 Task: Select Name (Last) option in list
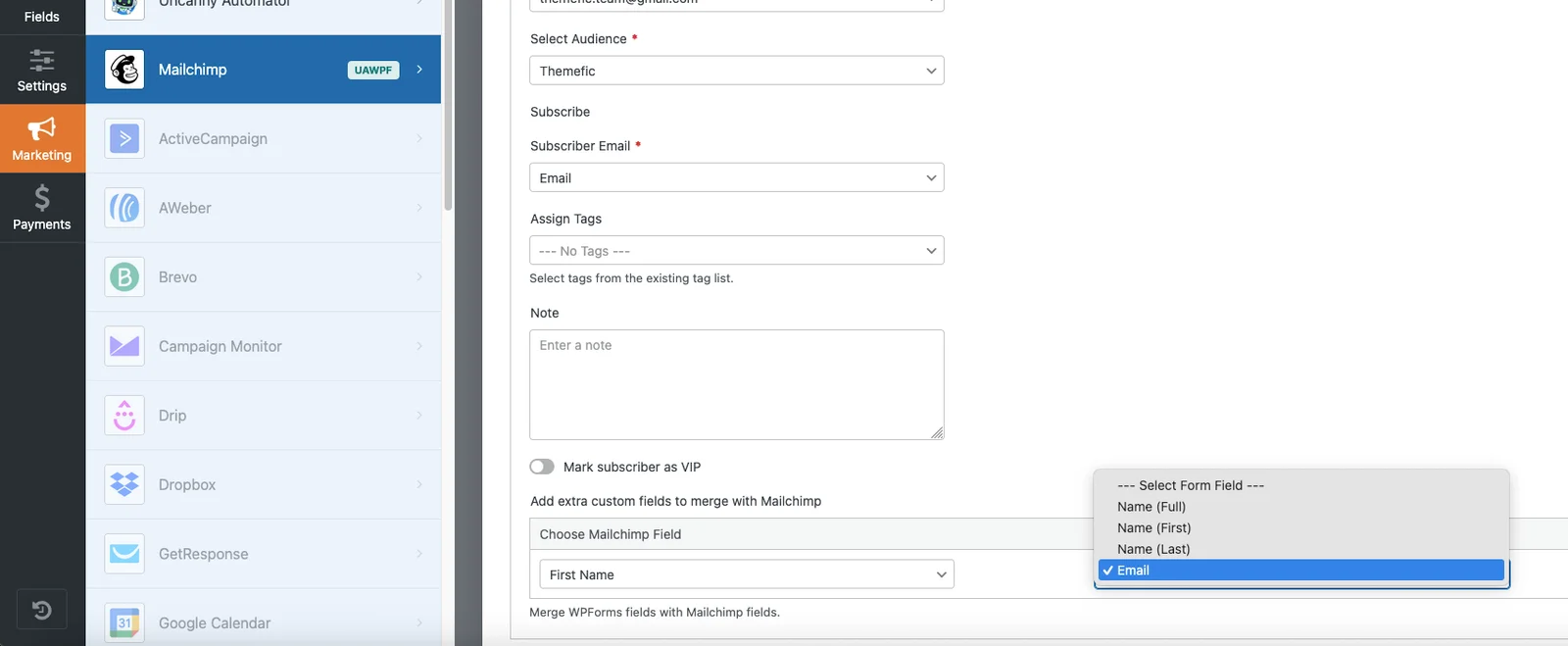(x=1153, y=549)
